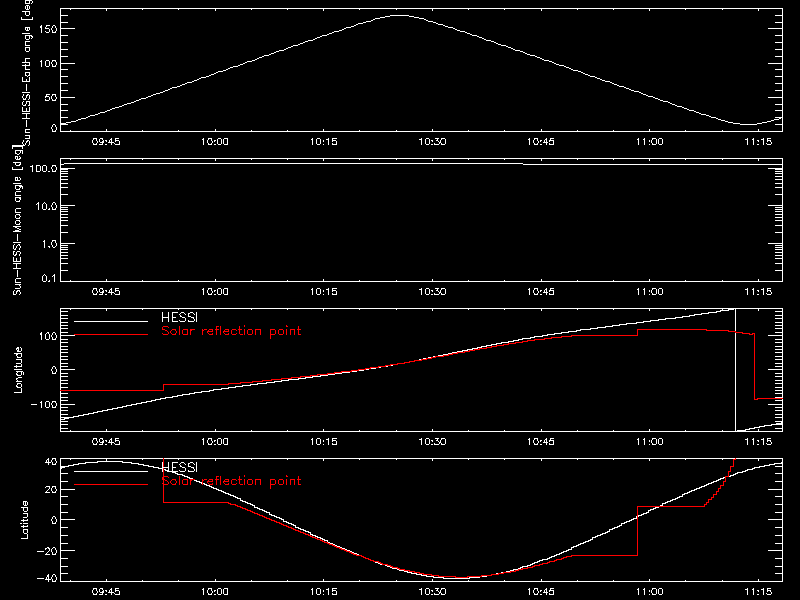Select the 10:15 label under Moon angle plot
Viewport: 800px width, 600px height.
coord(323,292)
